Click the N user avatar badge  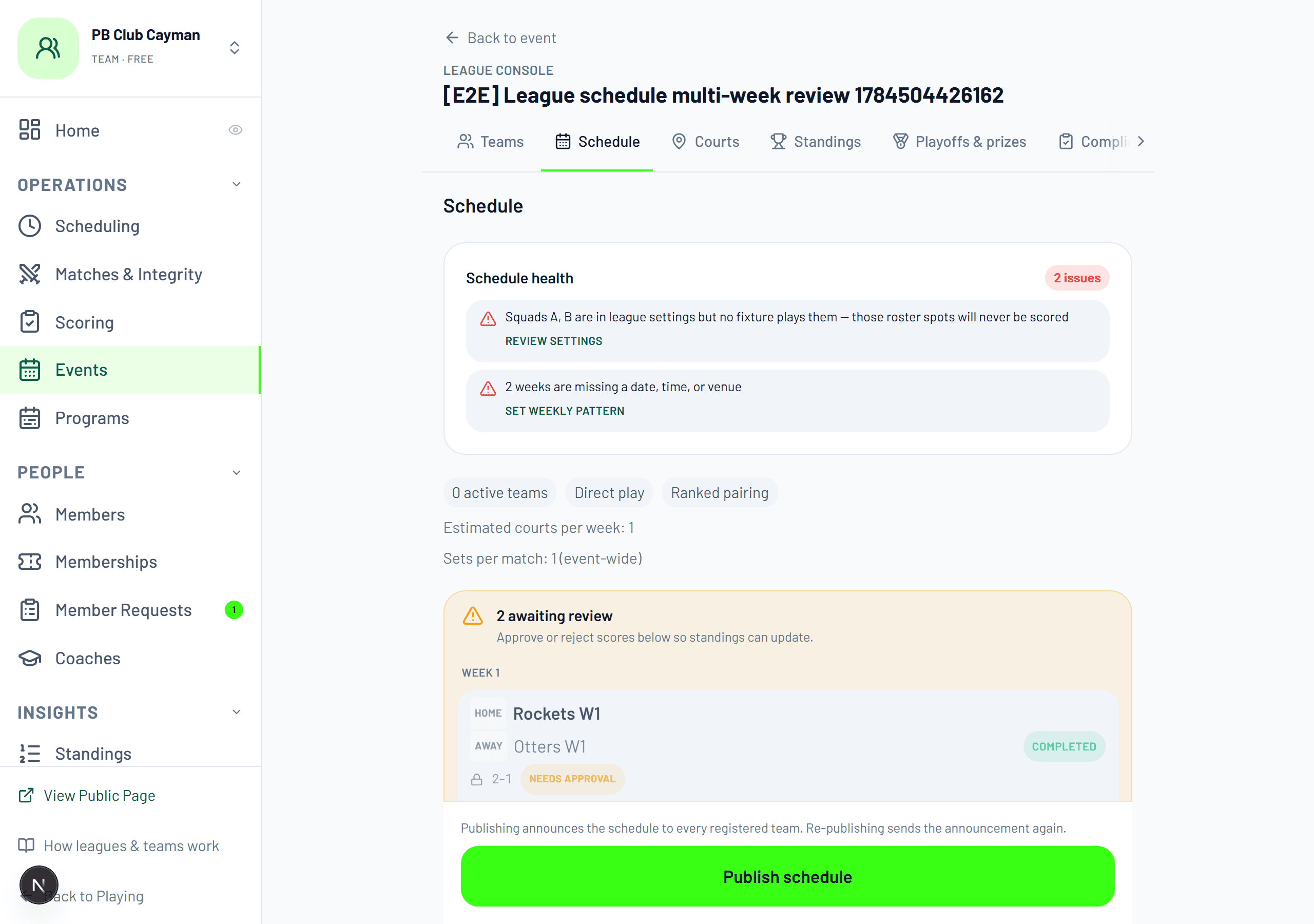tap(39, 885)
